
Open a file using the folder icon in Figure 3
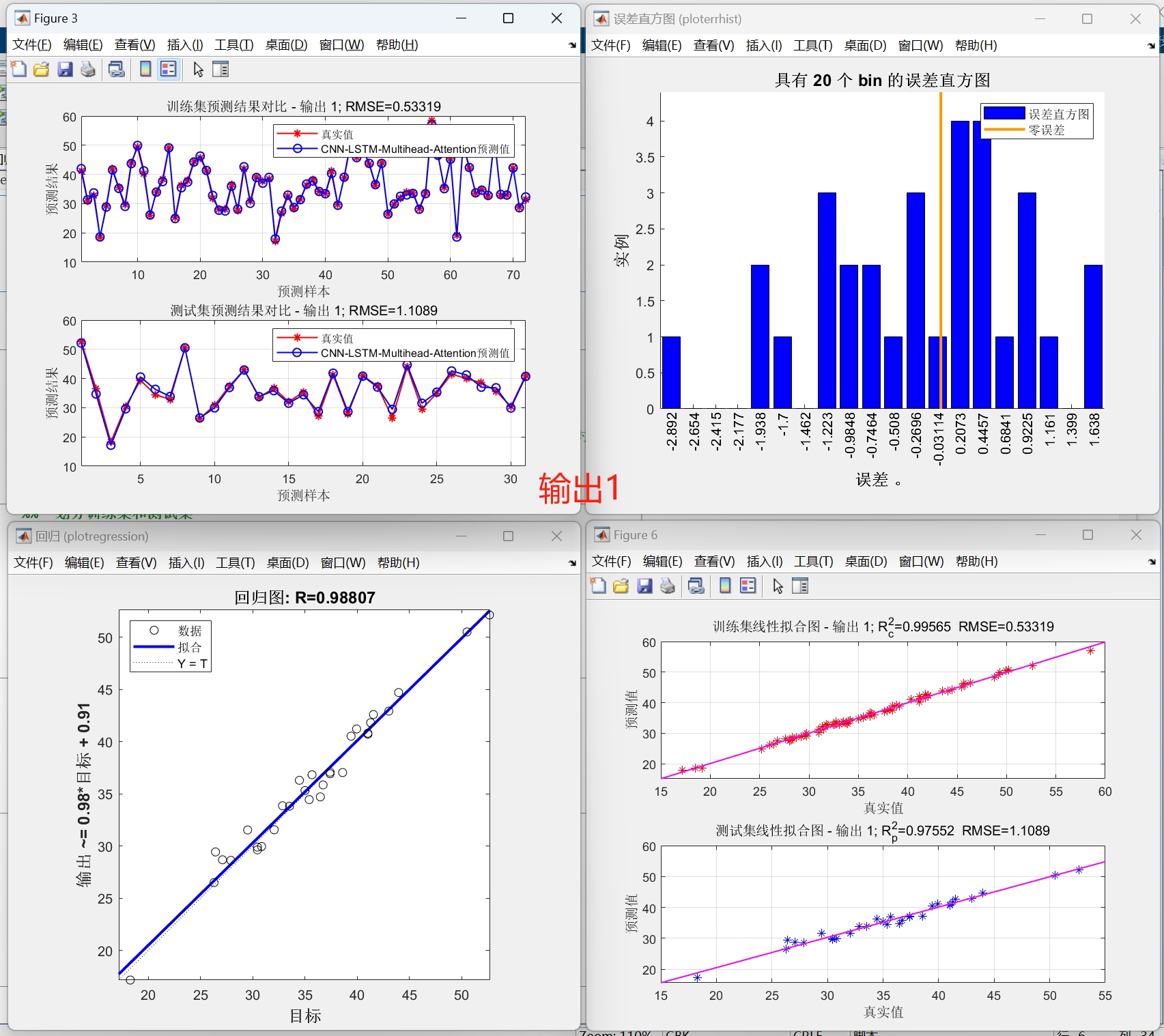tap(41, 69)
